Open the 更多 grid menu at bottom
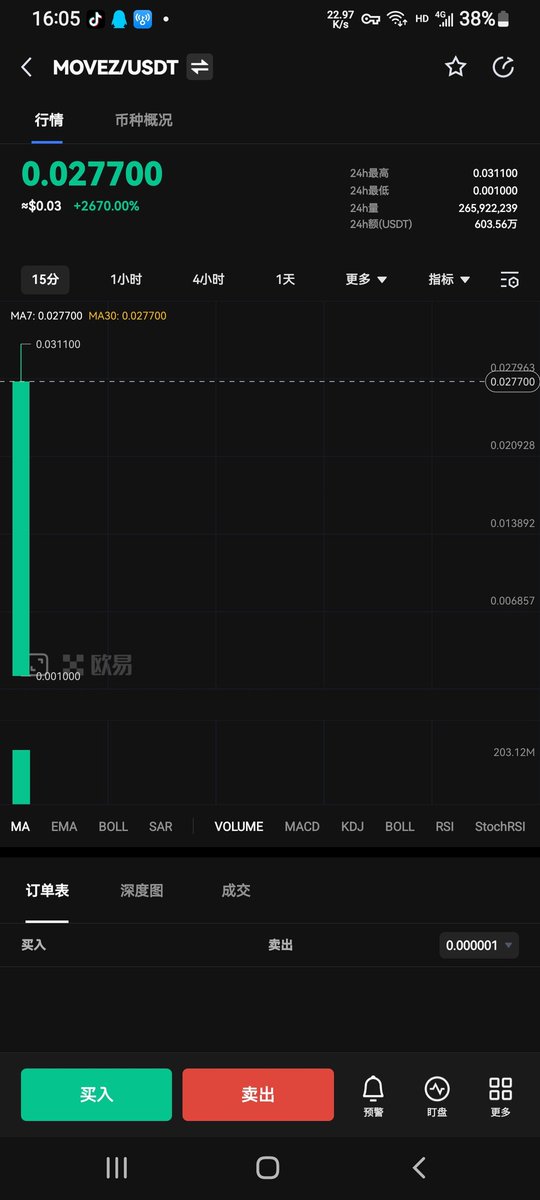Screen dimensions: 540x1200 coord(501,1096)
